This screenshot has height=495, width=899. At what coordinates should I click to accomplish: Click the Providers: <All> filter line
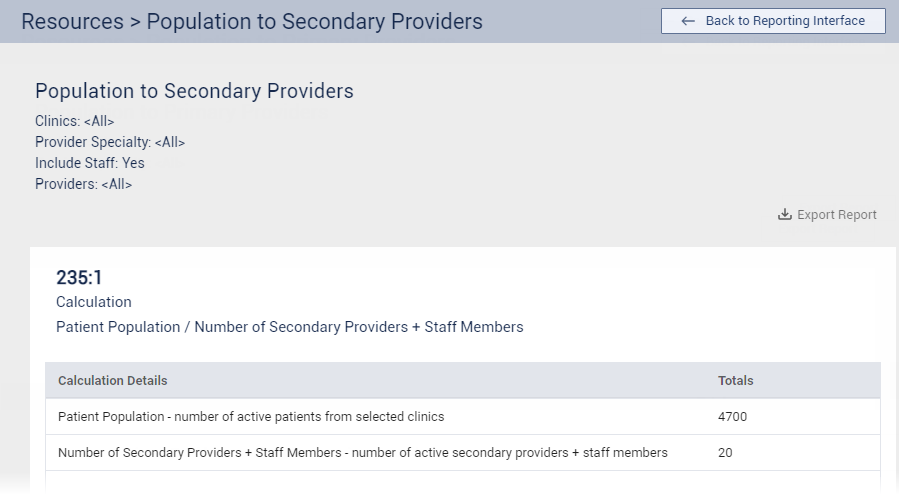pyautogui.click(x=83, y=184)
